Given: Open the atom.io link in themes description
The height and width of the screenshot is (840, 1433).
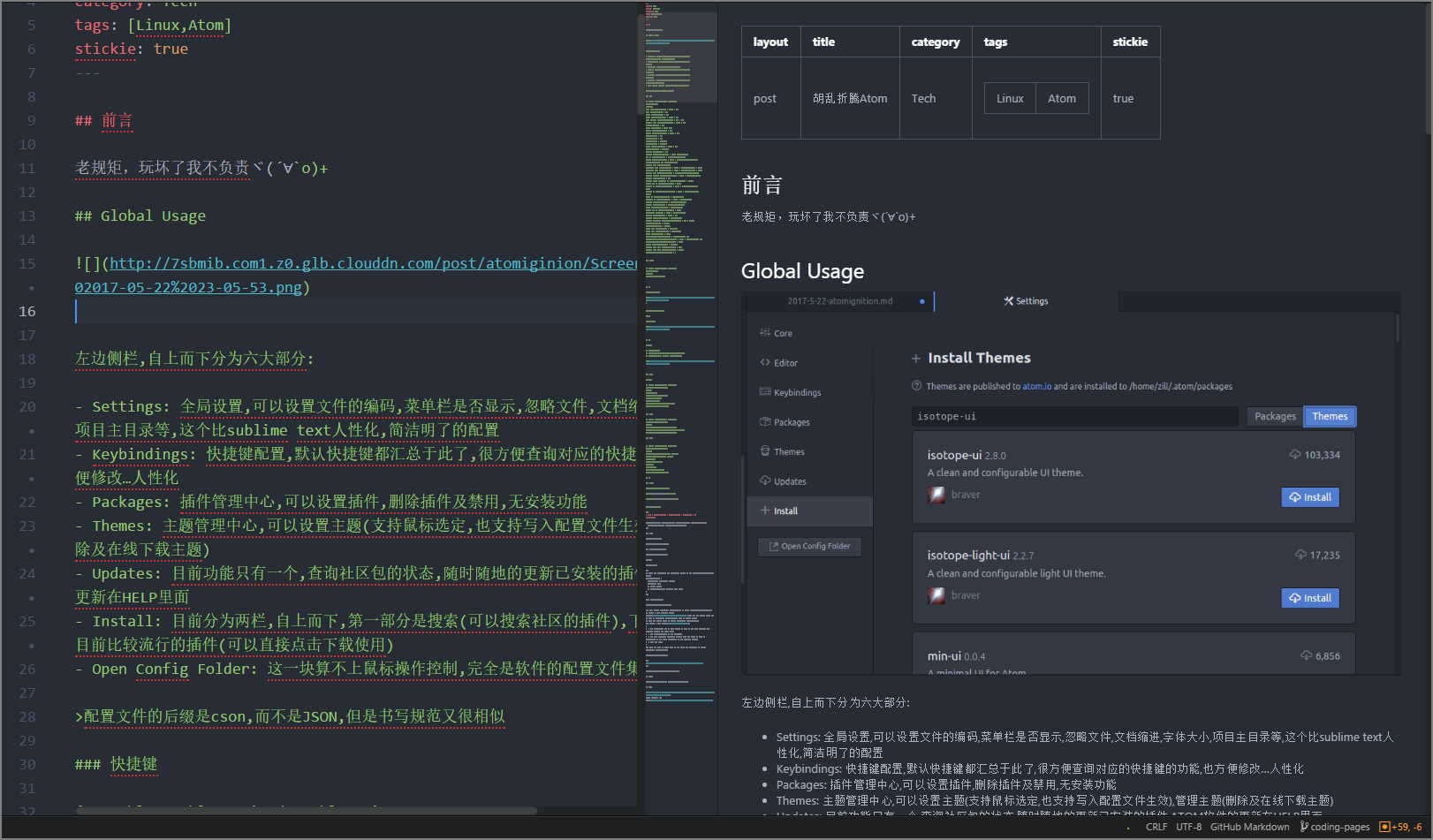Looking at the screenshot, I should pyautogui.click(x=1036, y=386).
